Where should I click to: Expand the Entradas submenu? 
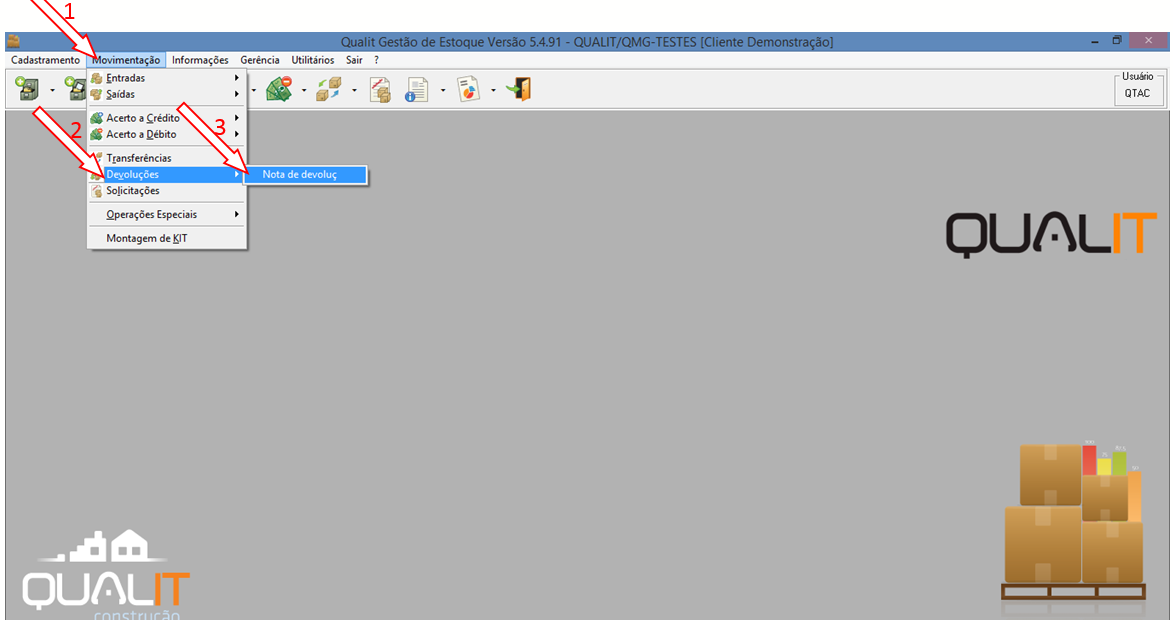tap(167, 78)
